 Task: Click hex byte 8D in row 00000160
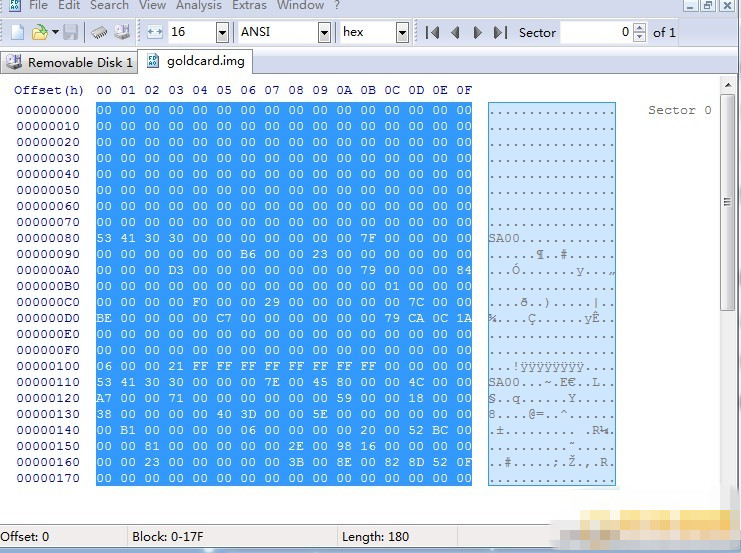click(x=416, y=462)
